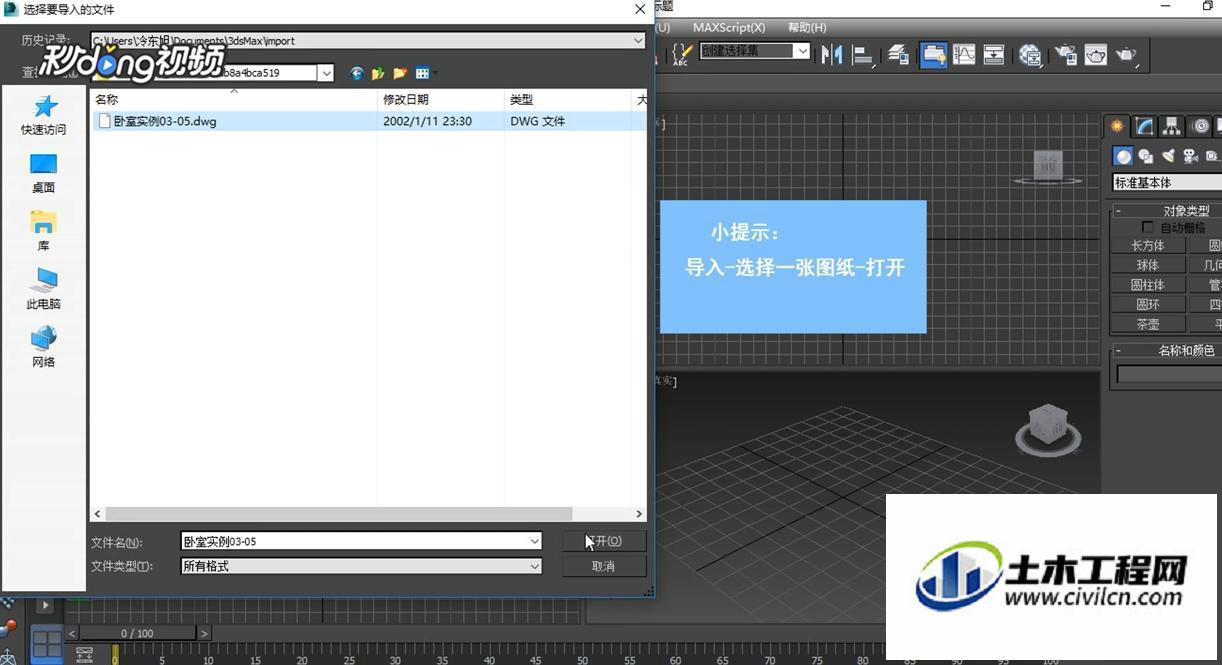1222x665 pixels.
Task: Expand the history path (历史记录) dropdown
Action: (x=638, y=41)
